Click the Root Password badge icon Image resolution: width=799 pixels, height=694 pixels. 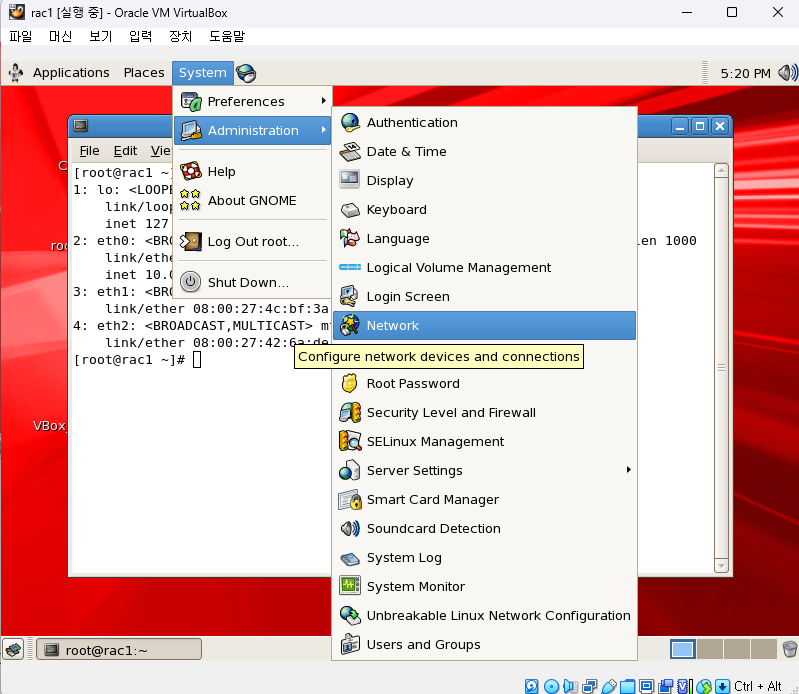pyautogui.click(x=350, y=383)
